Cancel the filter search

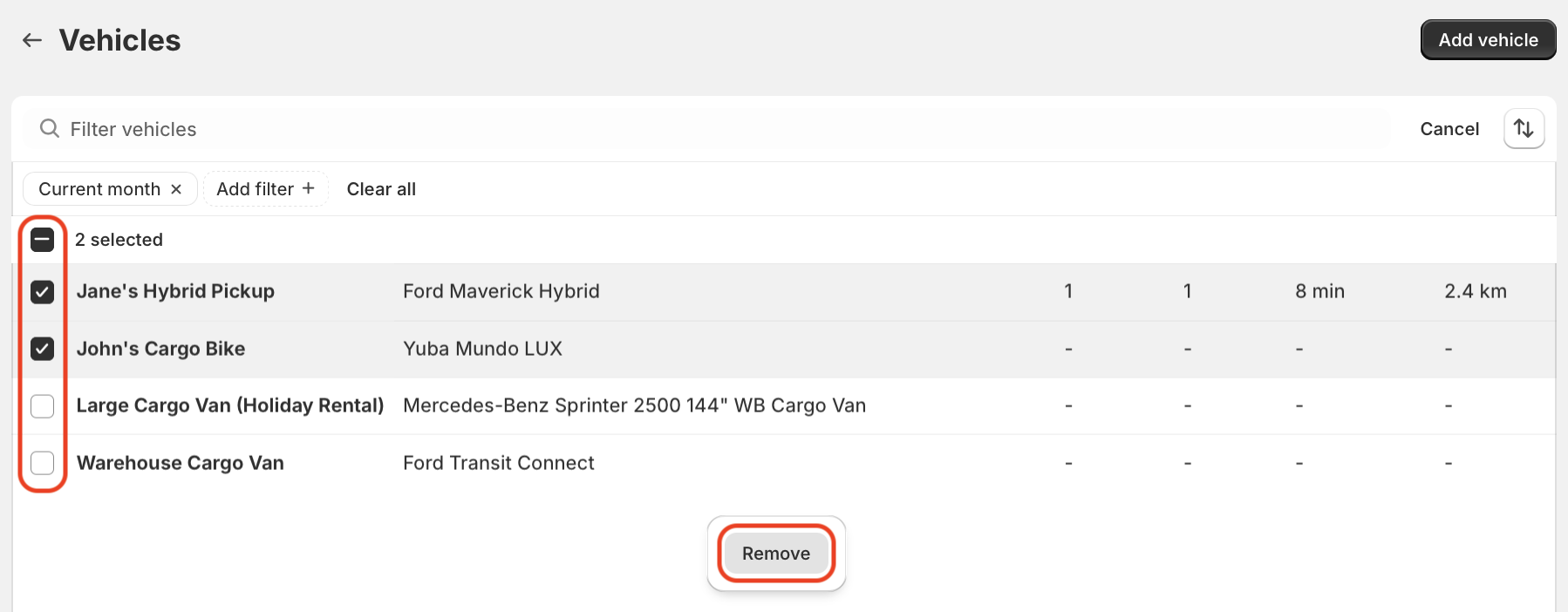coord(1449,129)
